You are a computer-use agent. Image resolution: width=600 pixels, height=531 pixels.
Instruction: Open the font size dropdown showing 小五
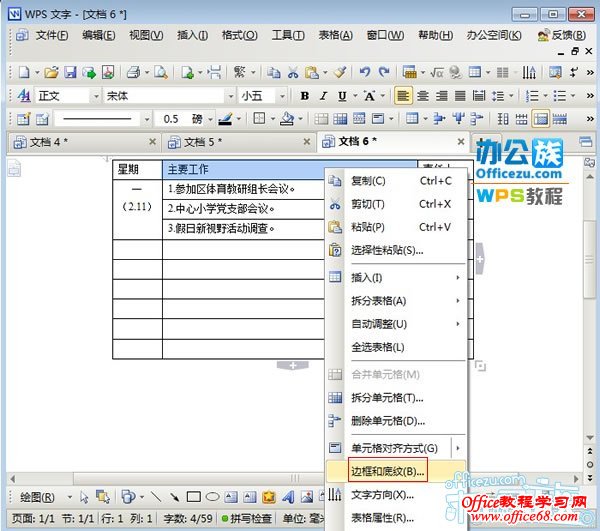pyautogui.click(x=262, y=96)
